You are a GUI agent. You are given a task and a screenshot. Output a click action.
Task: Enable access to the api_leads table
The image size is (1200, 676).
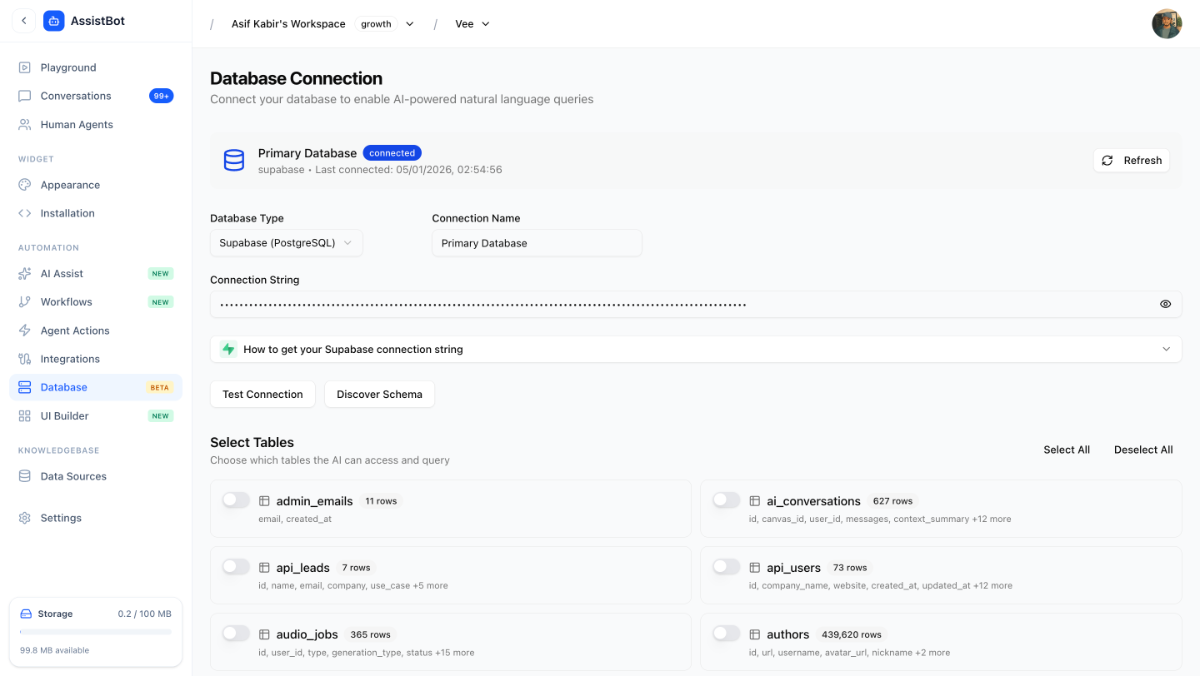point(236,567)
